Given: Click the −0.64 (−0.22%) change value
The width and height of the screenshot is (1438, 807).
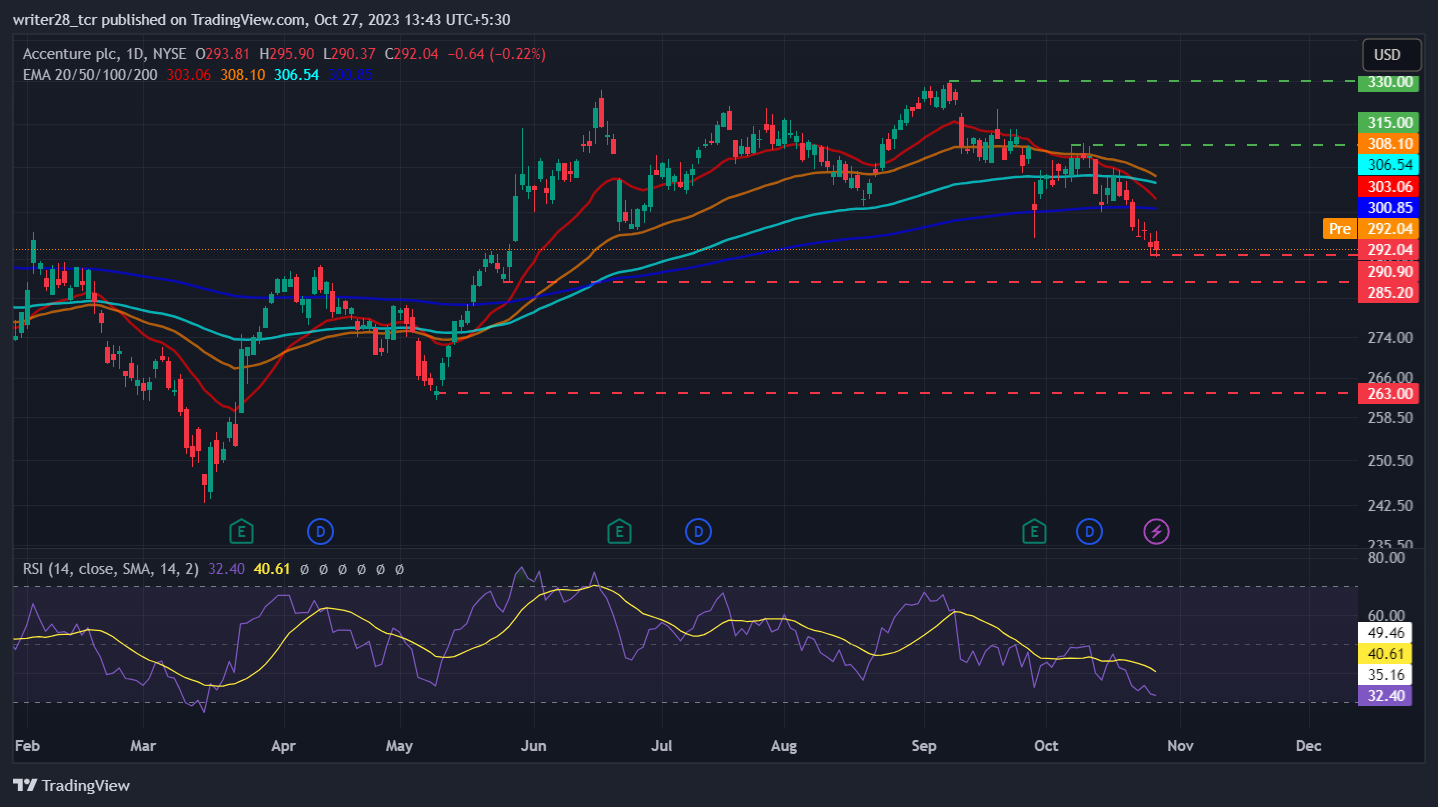Looking at the screenshot, I should 497,54.
